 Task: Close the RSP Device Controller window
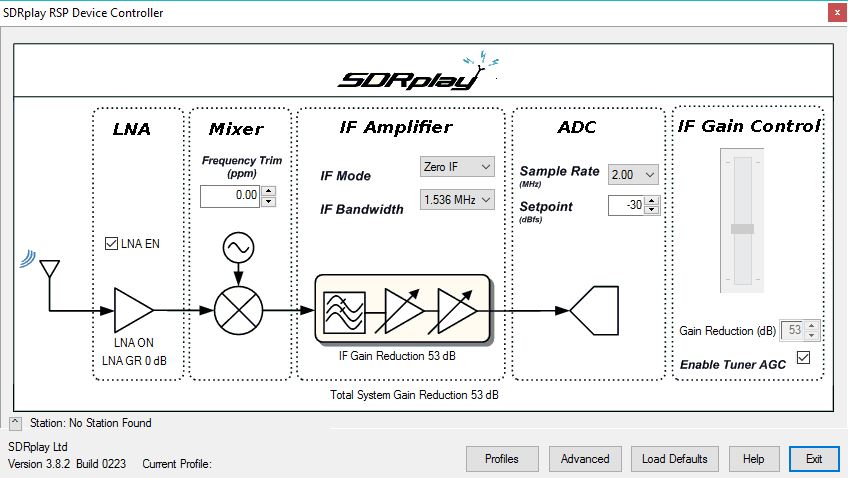(x=837, y=12)
